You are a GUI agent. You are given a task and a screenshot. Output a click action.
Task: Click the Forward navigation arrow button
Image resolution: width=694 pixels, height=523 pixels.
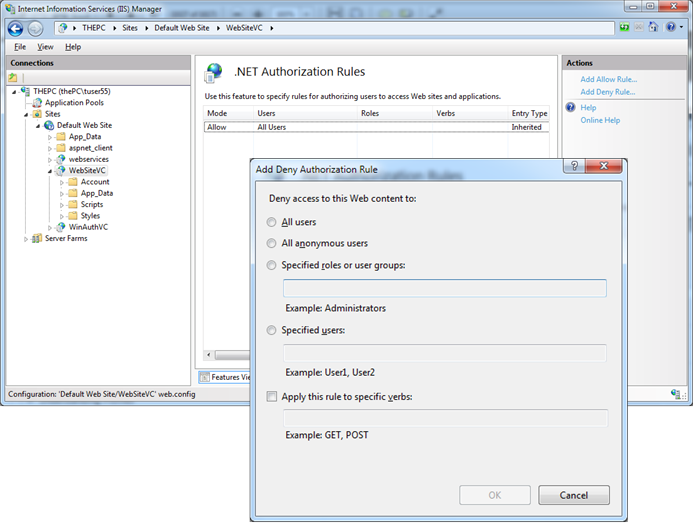[x=35, y=29]
